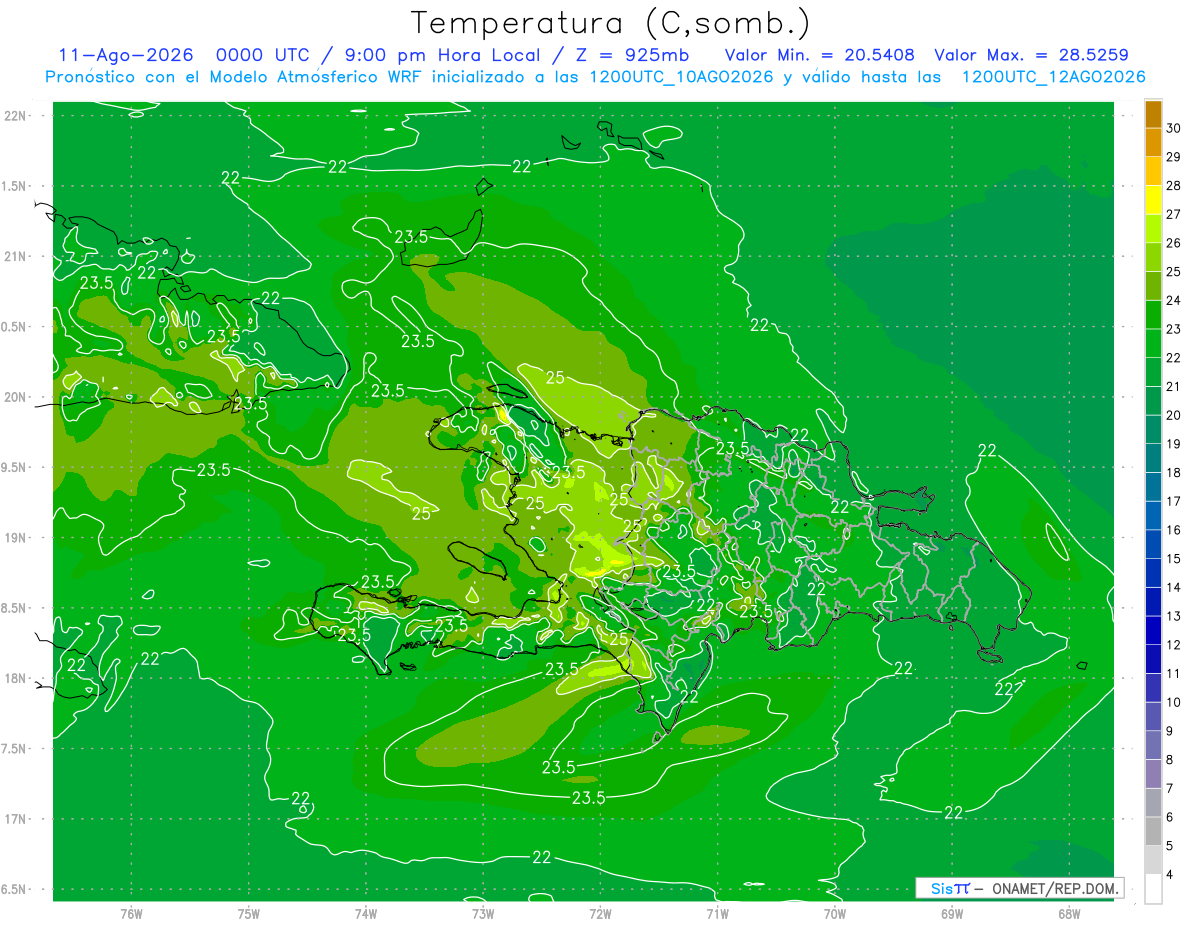Click the '26' label on the color scale
This screenshot has height=927, width=1200.
point(1173,243)
